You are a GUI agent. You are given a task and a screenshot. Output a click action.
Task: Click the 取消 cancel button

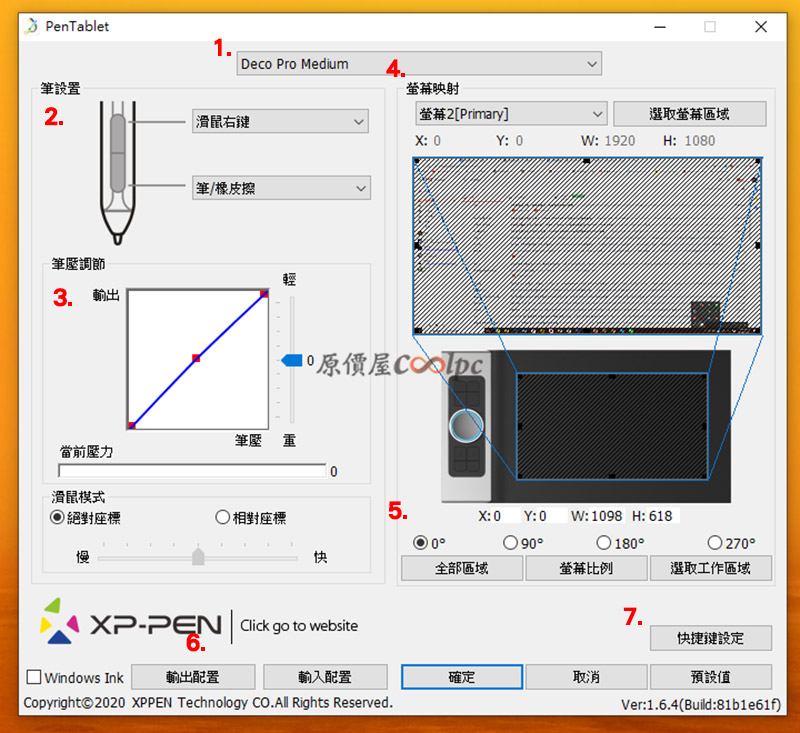coord(586,677)
